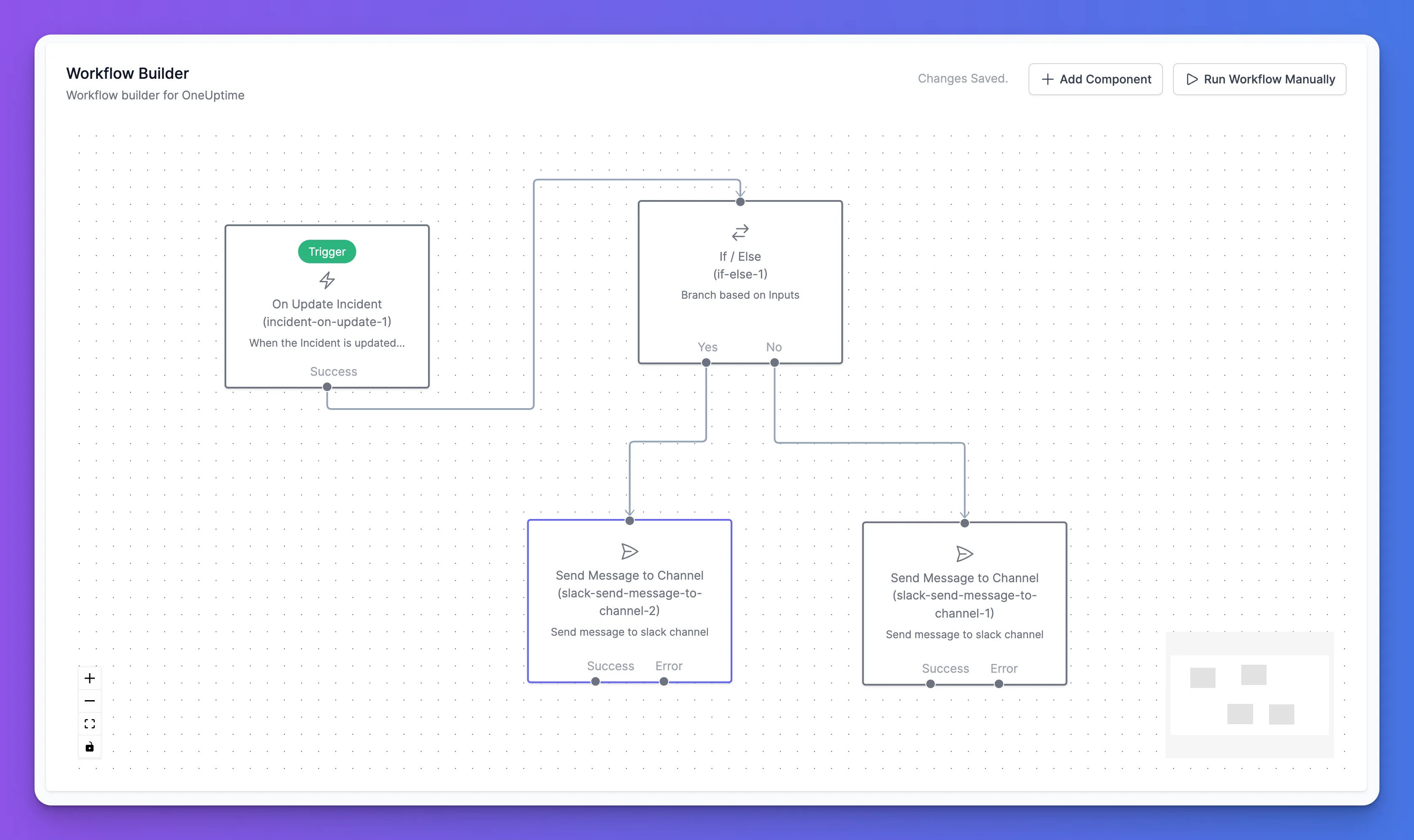This screenshot has height=840, width=1414.
Task: Click the minimap overview panel
Action: [x=1249, y=695]
